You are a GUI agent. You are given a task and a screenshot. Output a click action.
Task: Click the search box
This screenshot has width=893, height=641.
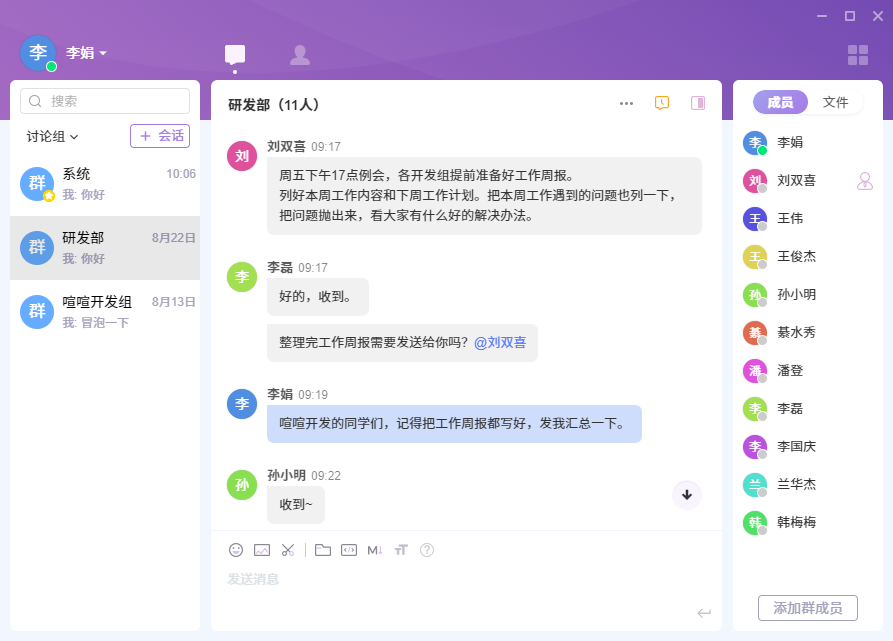tap(105, 101)
